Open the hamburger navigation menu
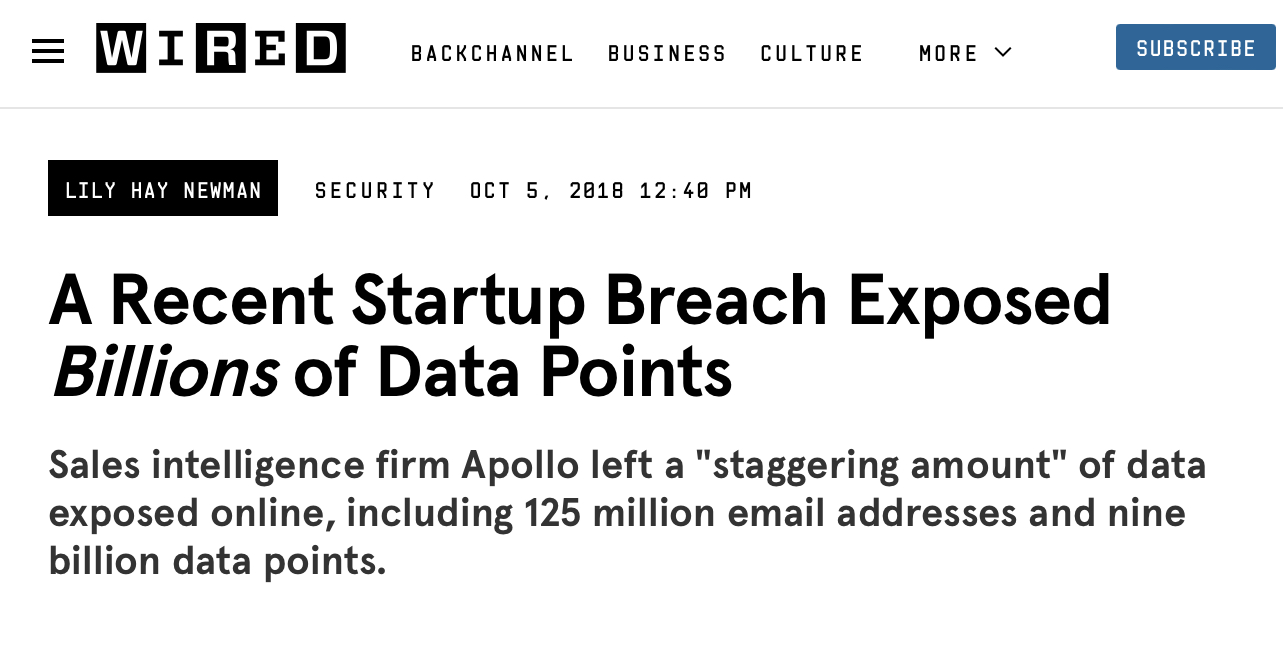 click(x=48, y=51)
